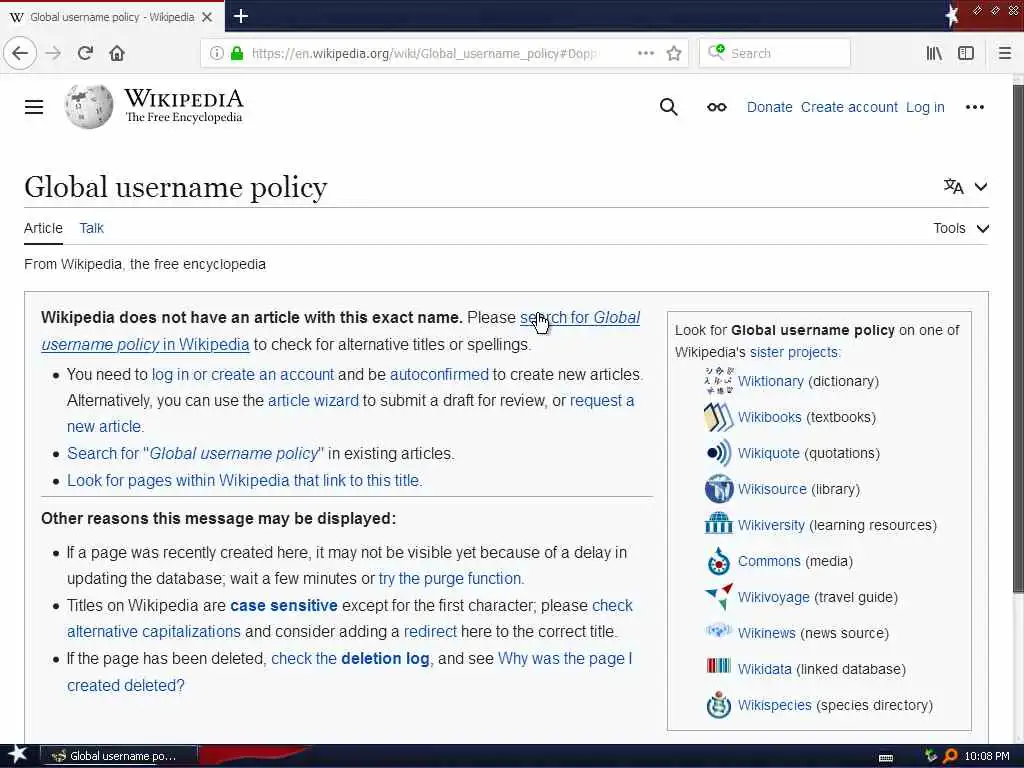Image resolution: width=1024 pixels, height=768 pixels.
Task: Click the page vertical scrollbar
Action: coord(1017,340)
